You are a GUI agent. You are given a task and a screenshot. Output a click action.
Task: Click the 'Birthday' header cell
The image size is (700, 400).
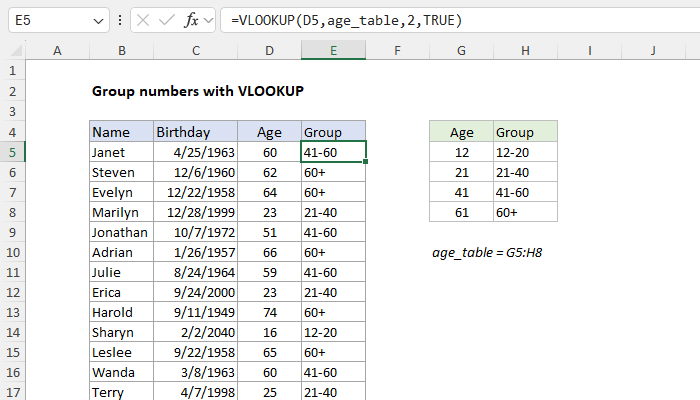pos(196,132)
